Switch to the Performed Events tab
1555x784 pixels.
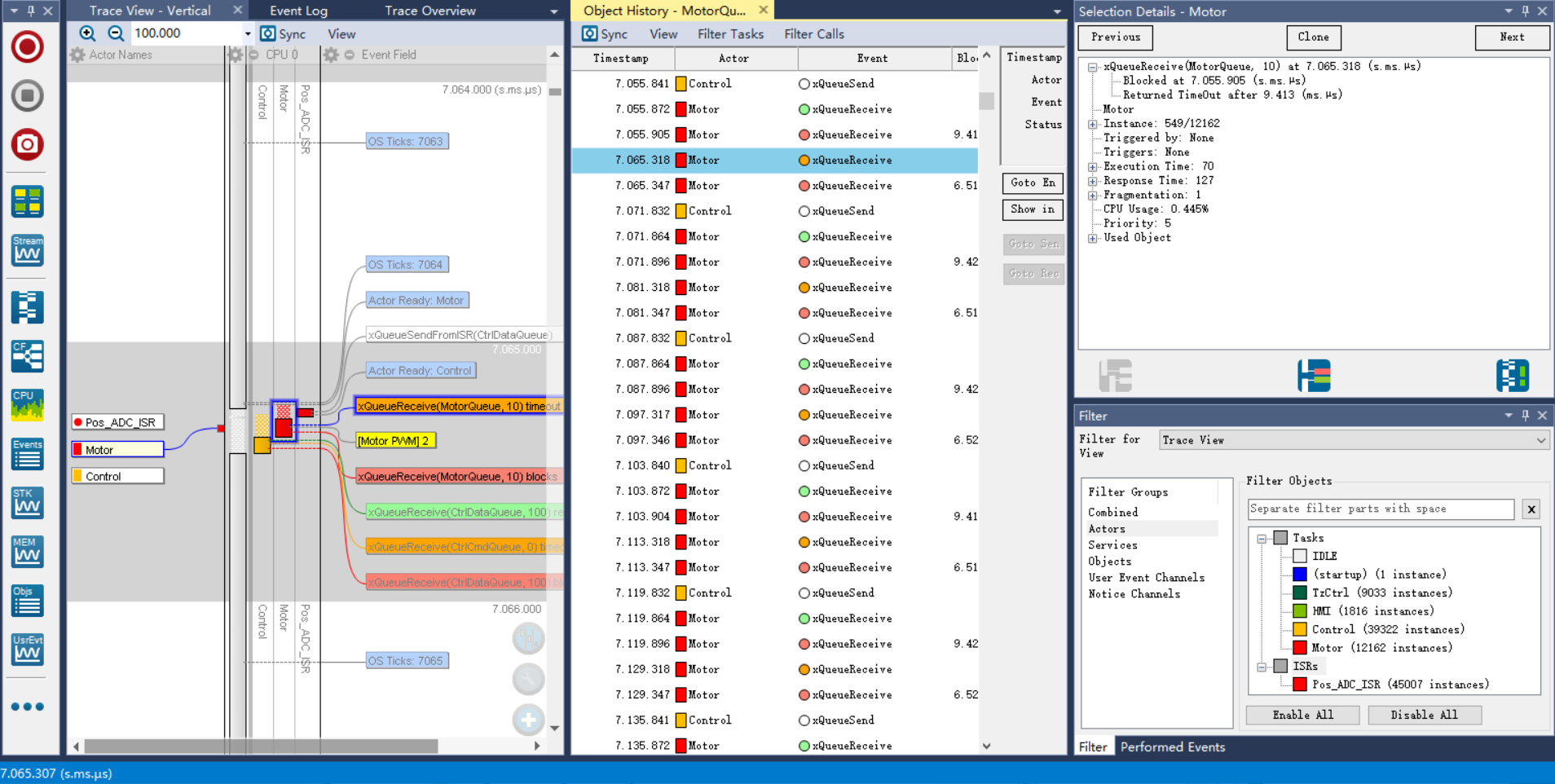pos(1172,747)
